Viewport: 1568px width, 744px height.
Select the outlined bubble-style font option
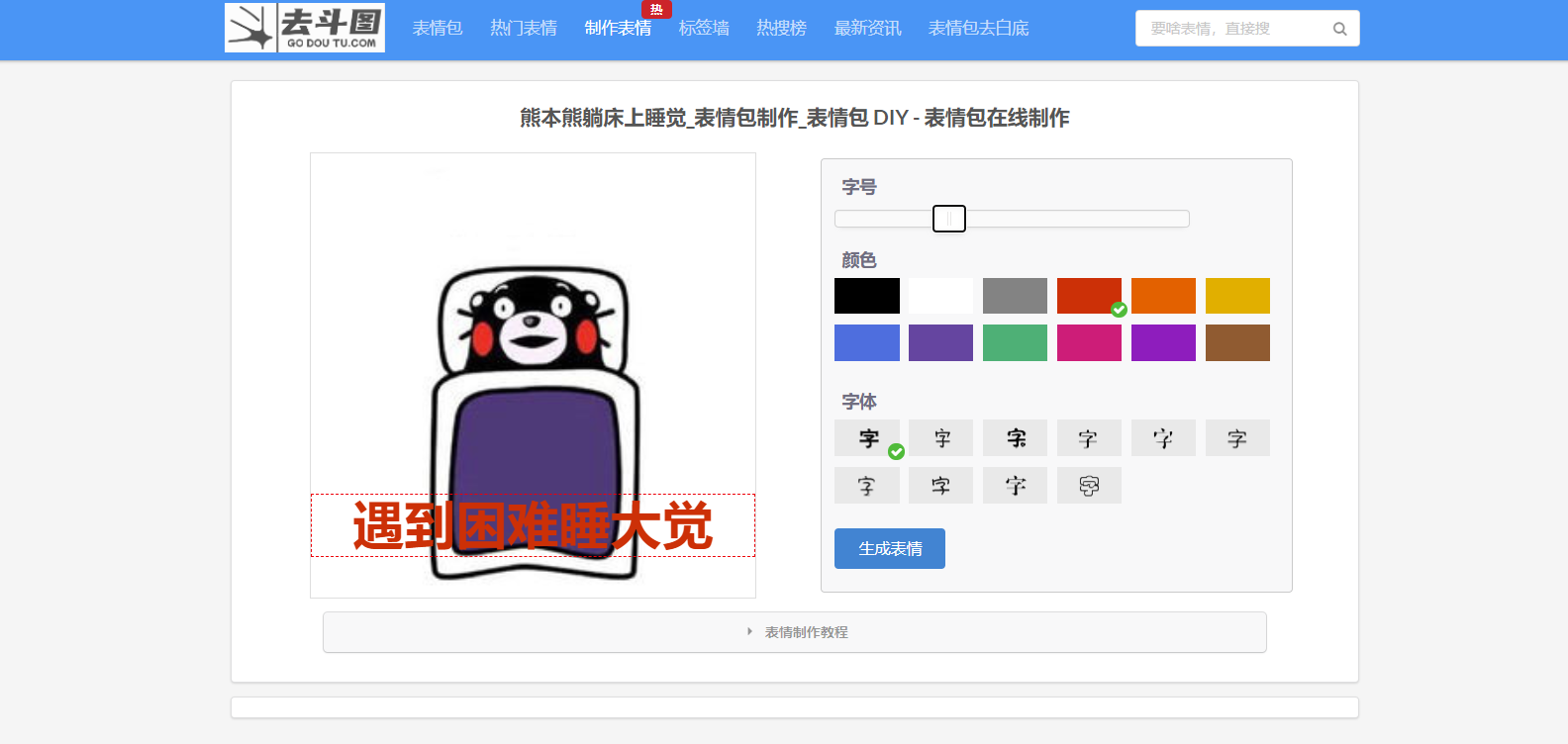(x=1089, y=486)
